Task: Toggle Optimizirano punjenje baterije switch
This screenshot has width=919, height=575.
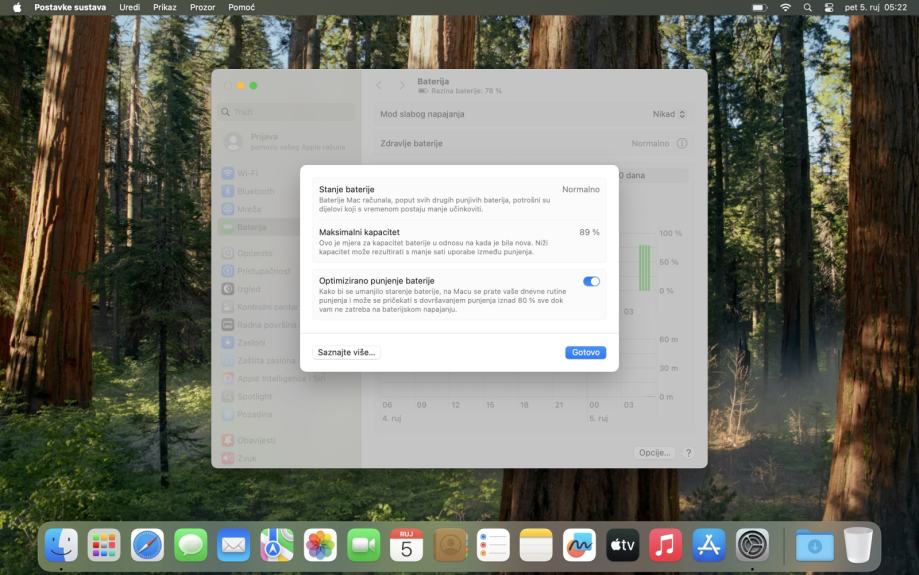Action: pos(591,281)
